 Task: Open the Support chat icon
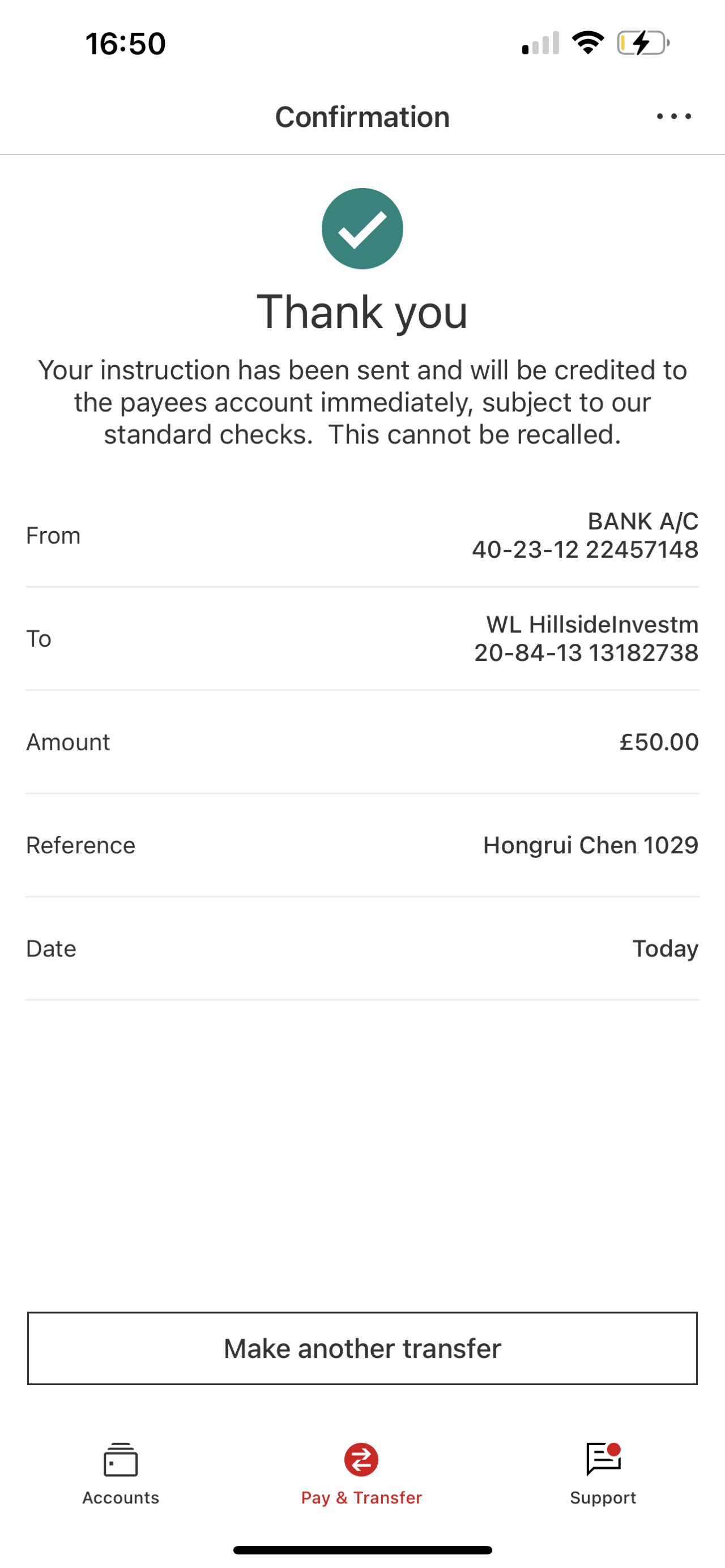pyautogui.click(x=603, y=1459)
